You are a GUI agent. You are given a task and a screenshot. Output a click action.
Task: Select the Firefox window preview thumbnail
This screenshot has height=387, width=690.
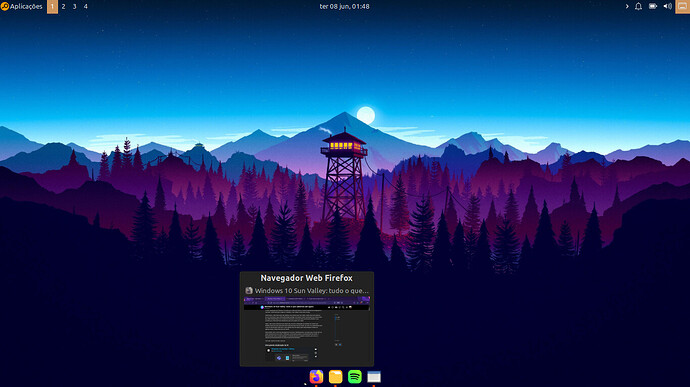307,329
